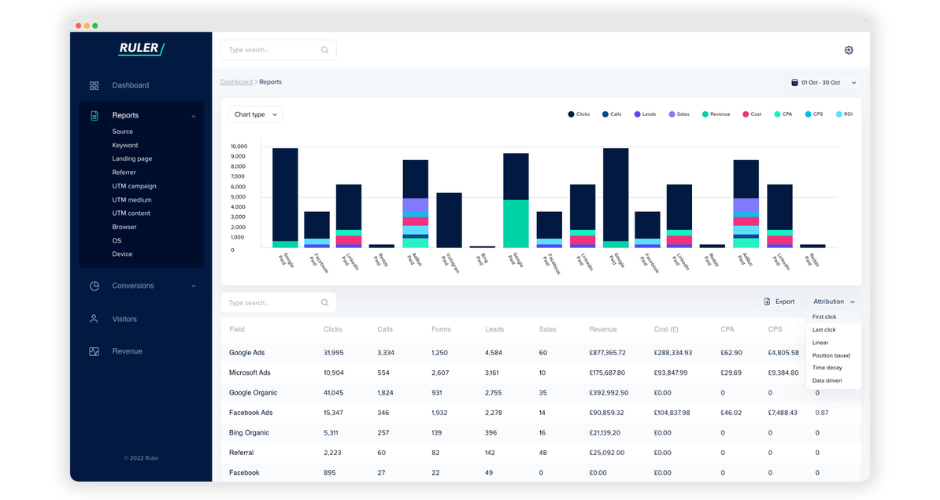Toggle the Clicks legend series
The height and width of the screenshot is (500, 940).
[579, 114]
